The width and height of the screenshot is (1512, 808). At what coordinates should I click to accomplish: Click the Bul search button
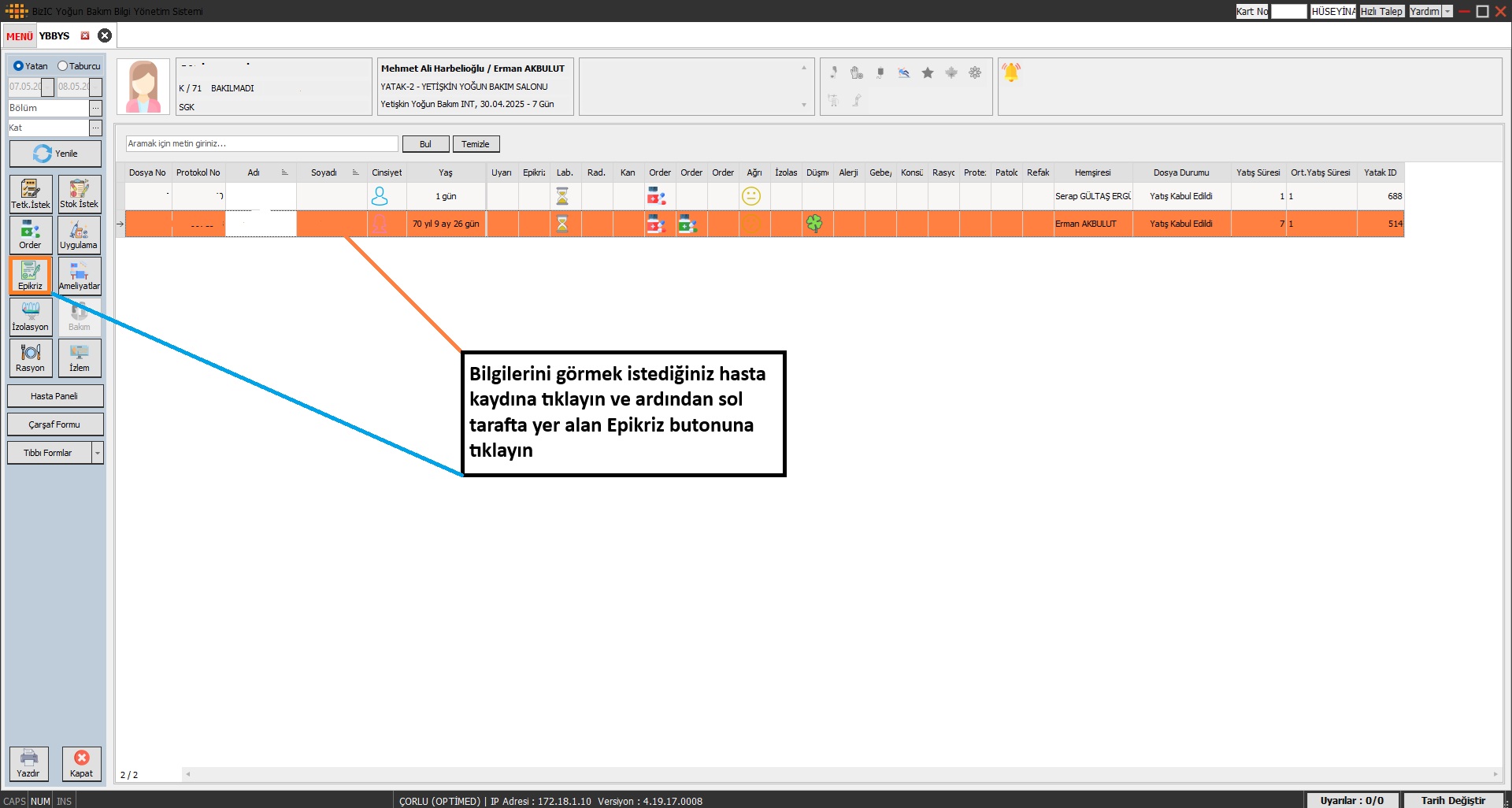click(425, 144)
